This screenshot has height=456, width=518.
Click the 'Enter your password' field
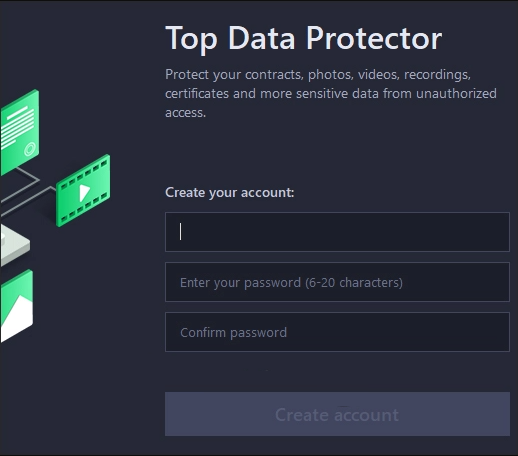click(x=337, y=282)
